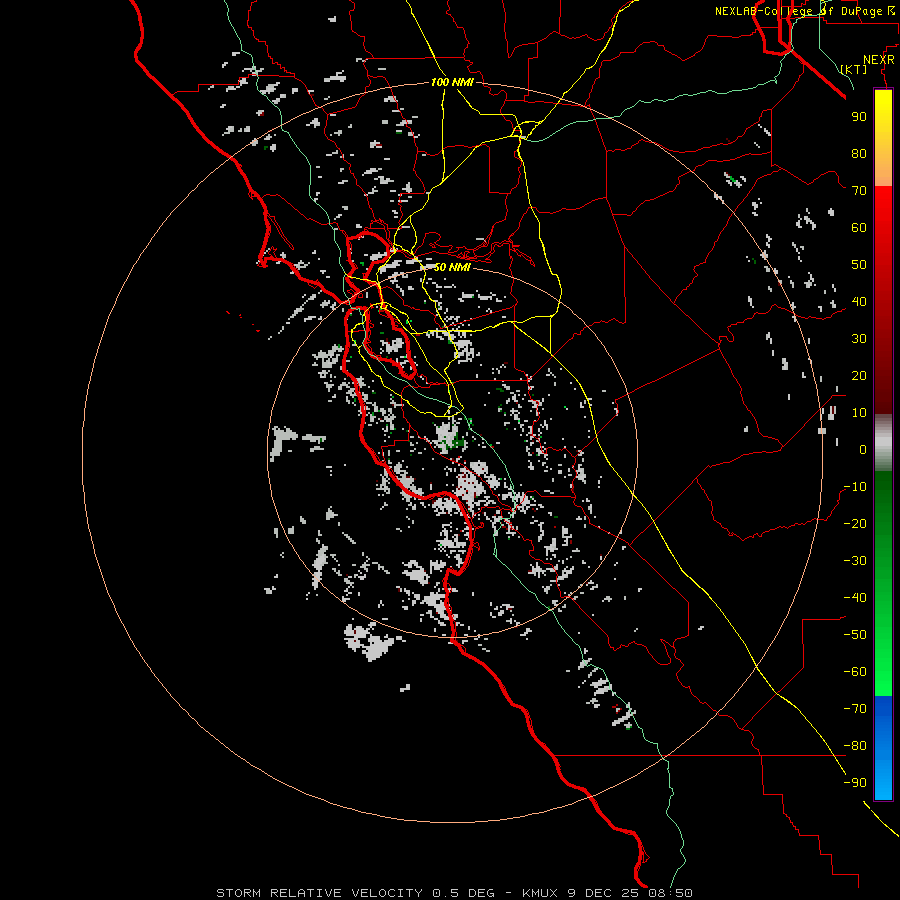Image resolution: width=900 pixels, height=900 pixels.
Task: Click the -20 value on the velocity scale
Action: 855,523
